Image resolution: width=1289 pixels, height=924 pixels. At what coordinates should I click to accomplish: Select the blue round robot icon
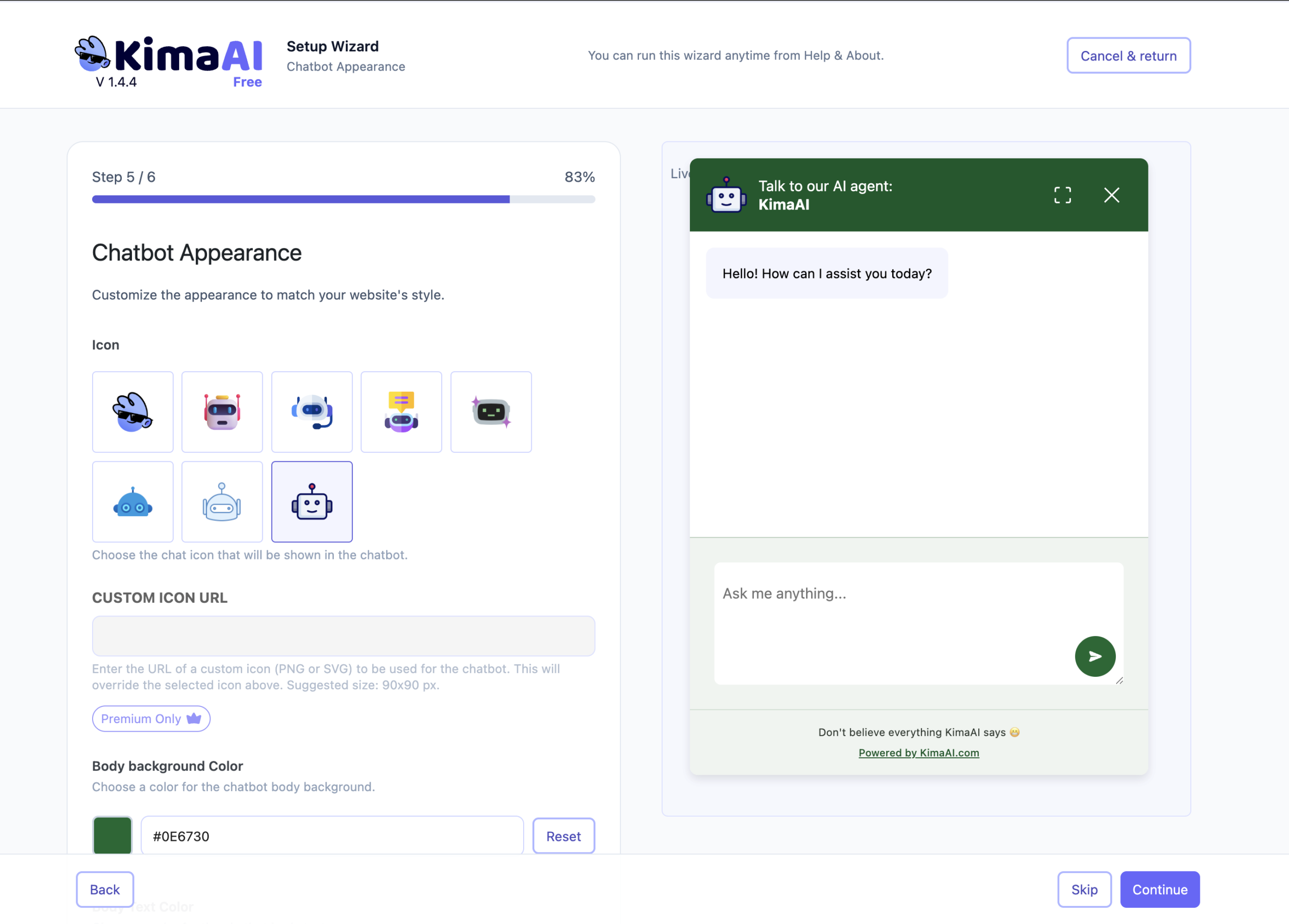click(x=132, y=502)
